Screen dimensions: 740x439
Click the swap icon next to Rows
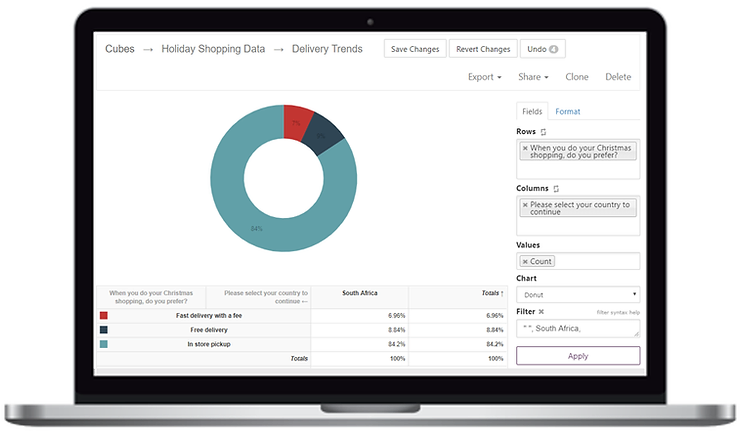click(x=544, y=131)
